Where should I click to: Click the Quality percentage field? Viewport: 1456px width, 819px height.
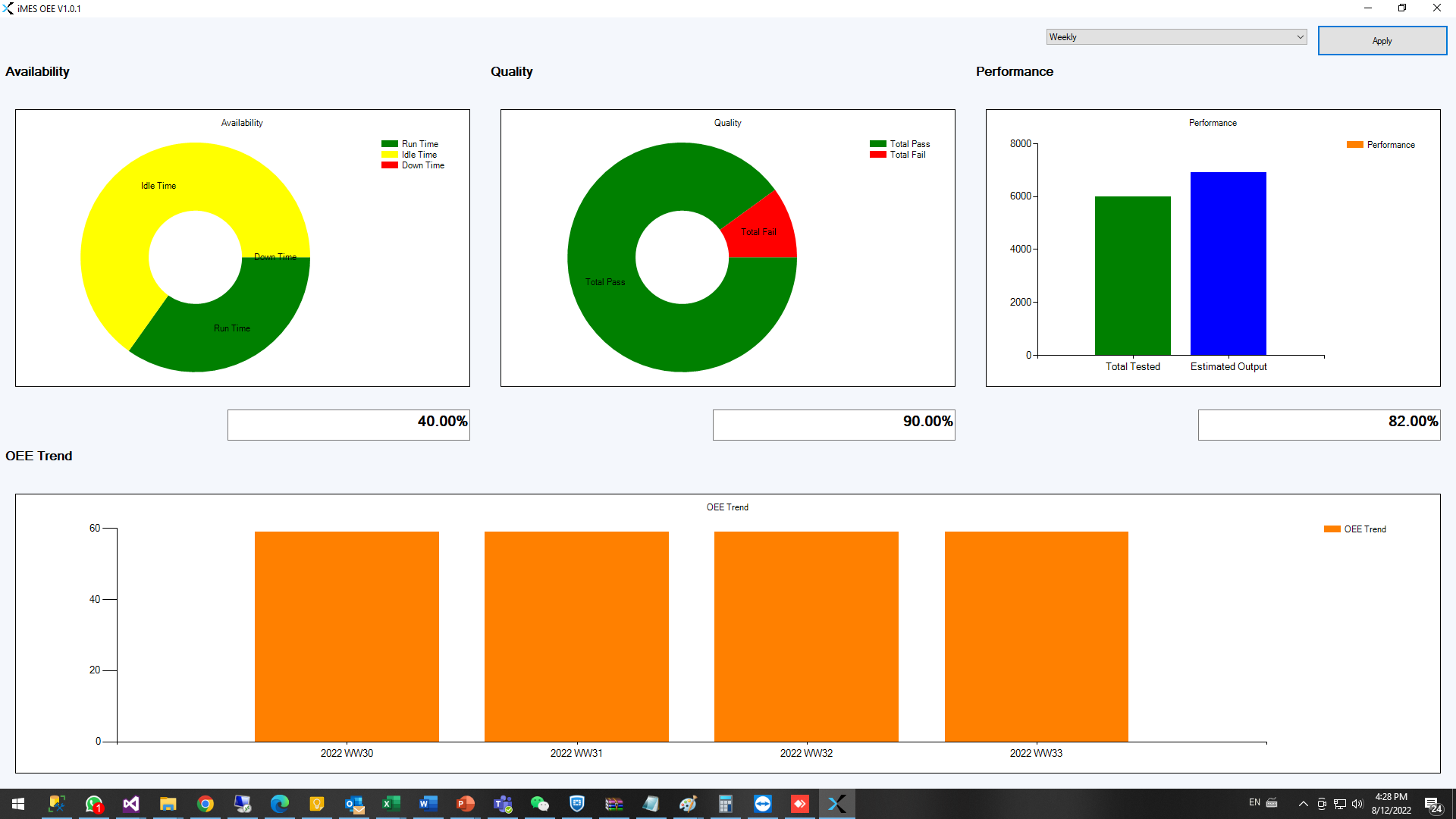(833, 425)
